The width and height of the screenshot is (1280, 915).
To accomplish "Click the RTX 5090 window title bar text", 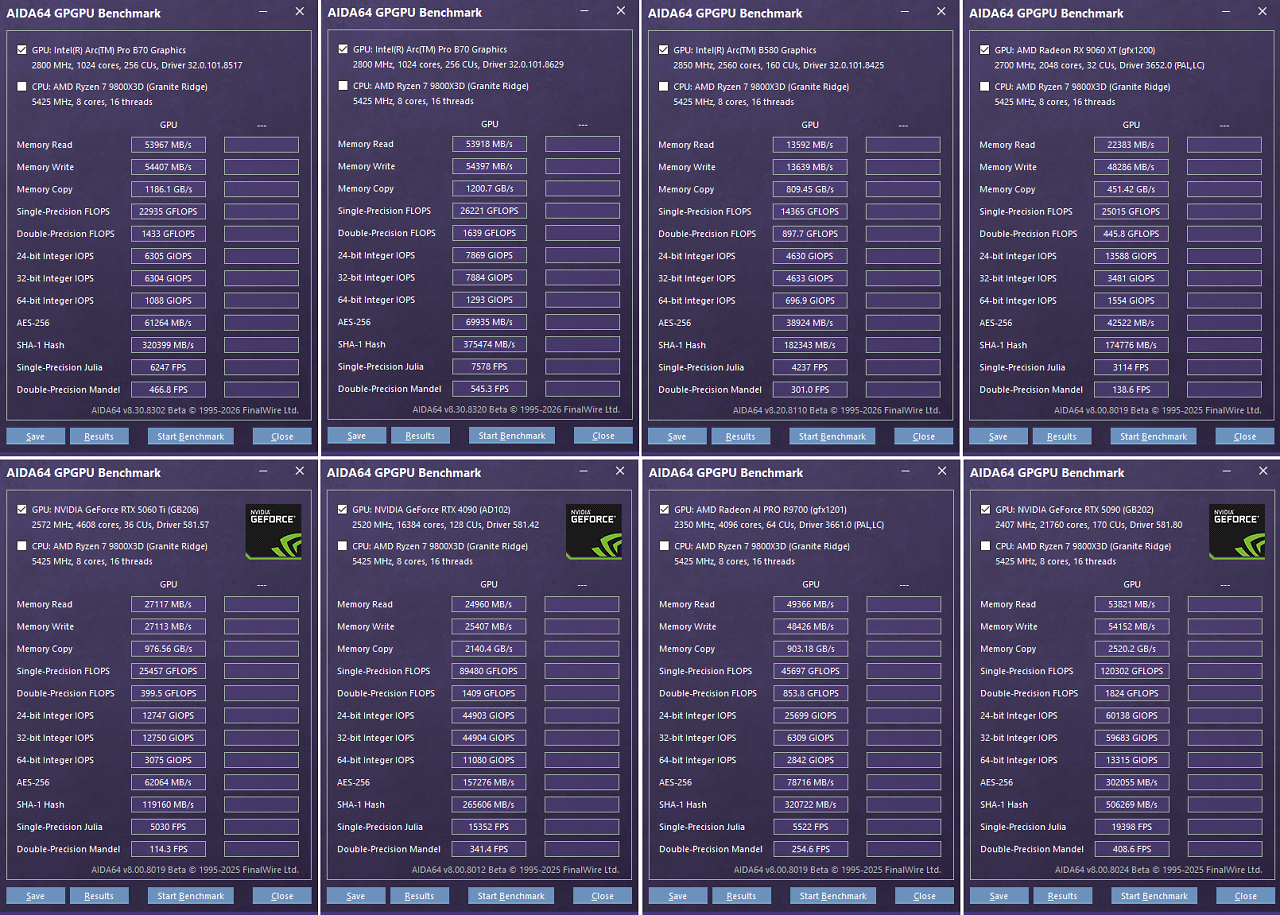I will coord(1047,472).
